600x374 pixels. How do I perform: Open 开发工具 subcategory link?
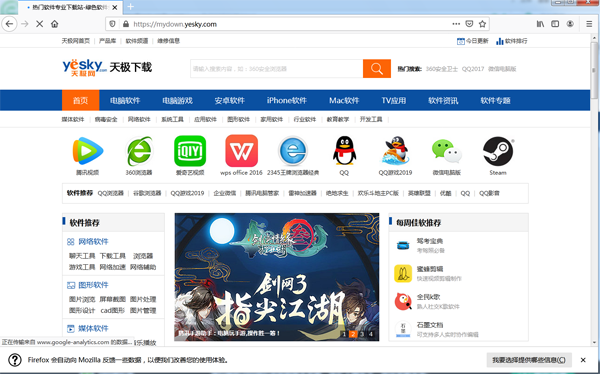tap(371, 119)
